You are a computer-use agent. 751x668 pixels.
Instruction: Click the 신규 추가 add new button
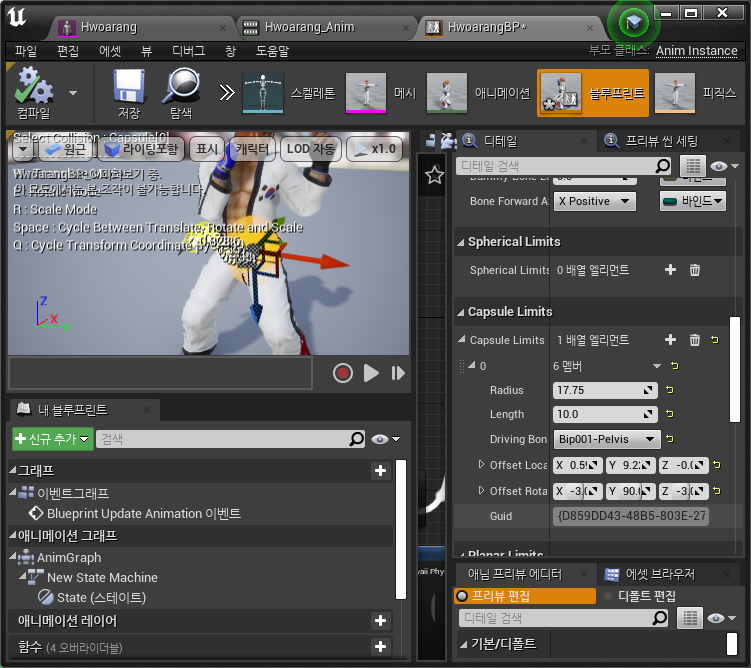point(52,439)
